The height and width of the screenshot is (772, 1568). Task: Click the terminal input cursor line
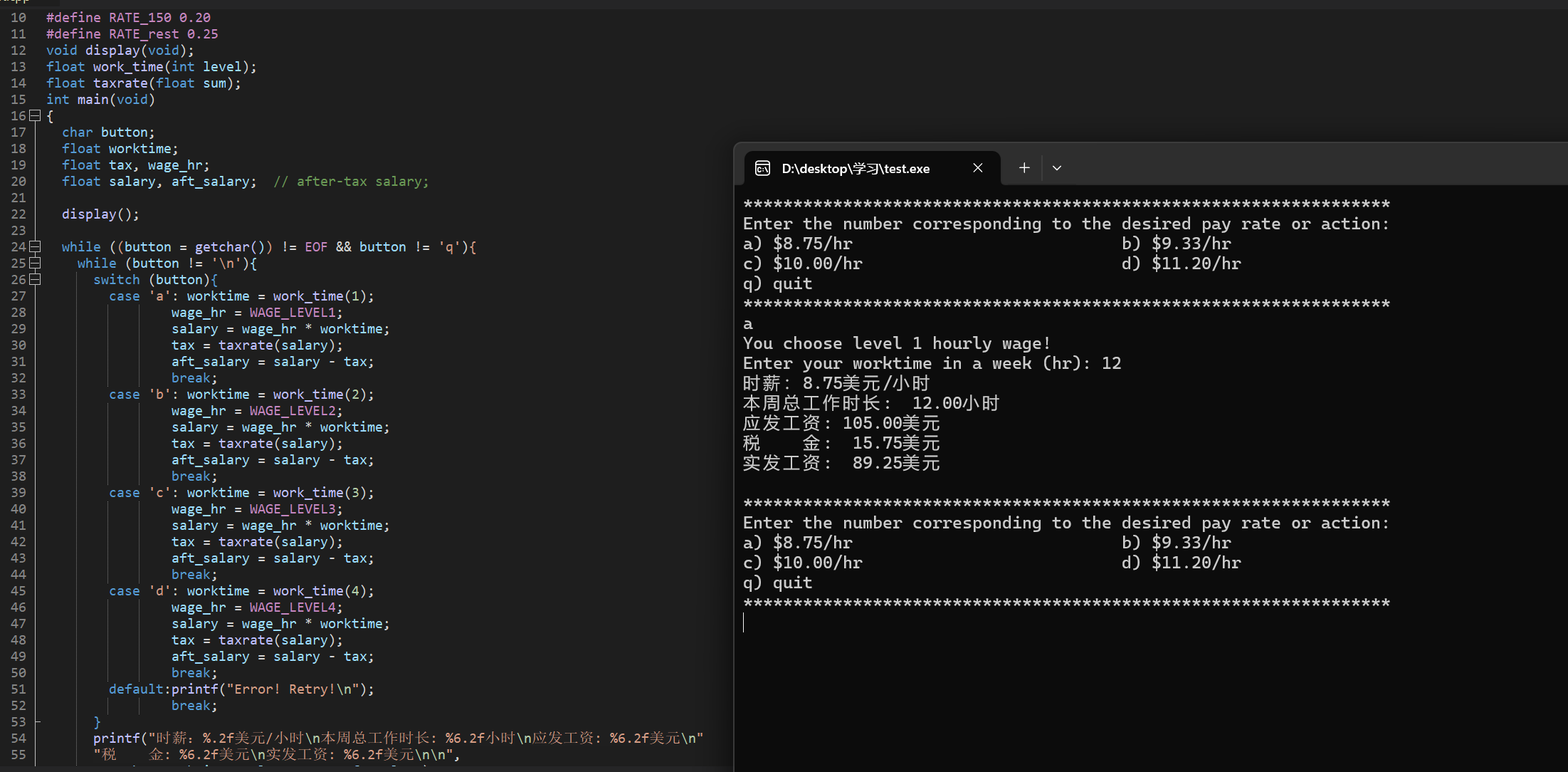pos(744,622)
